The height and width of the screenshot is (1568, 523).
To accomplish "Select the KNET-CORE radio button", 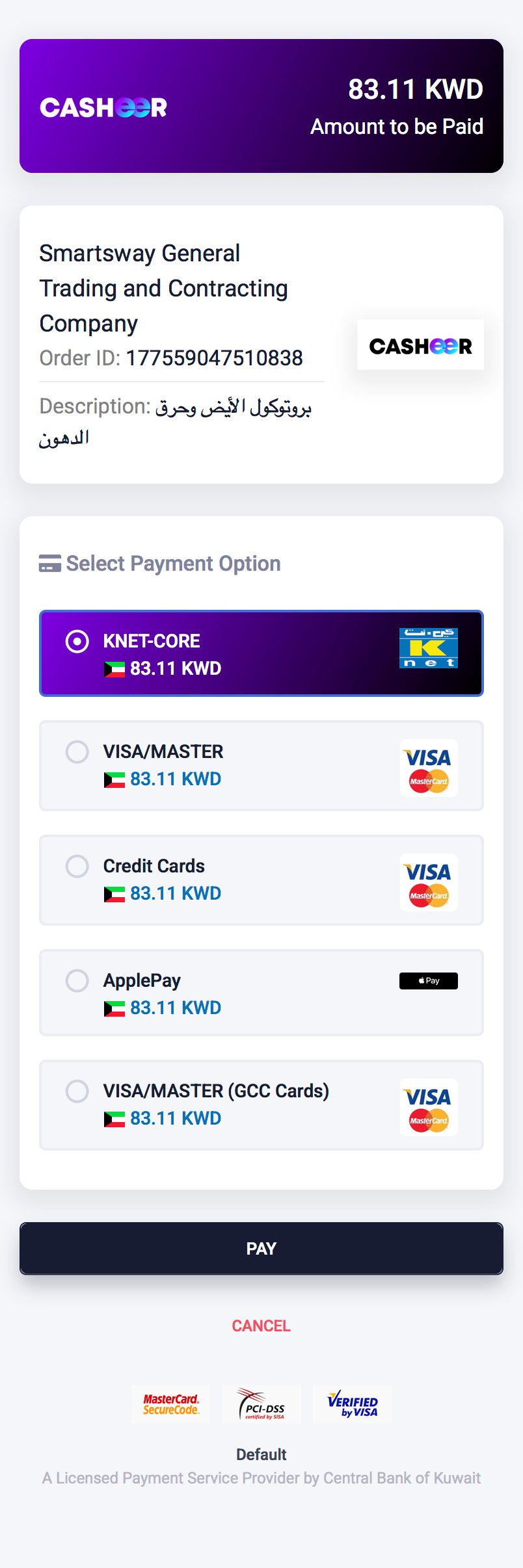I will (77, 642).
